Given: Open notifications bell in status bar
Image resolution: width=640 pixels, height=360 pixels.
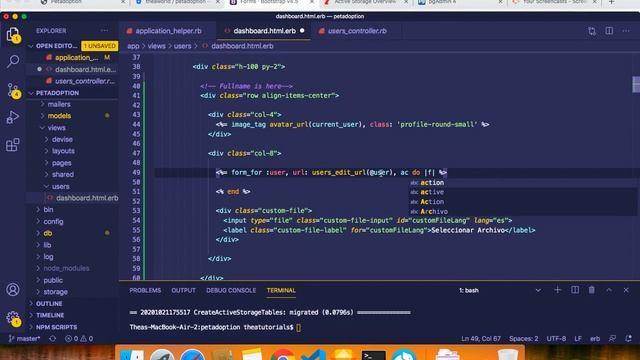Looking at the screenshot, I should click(x=628, y=339).
